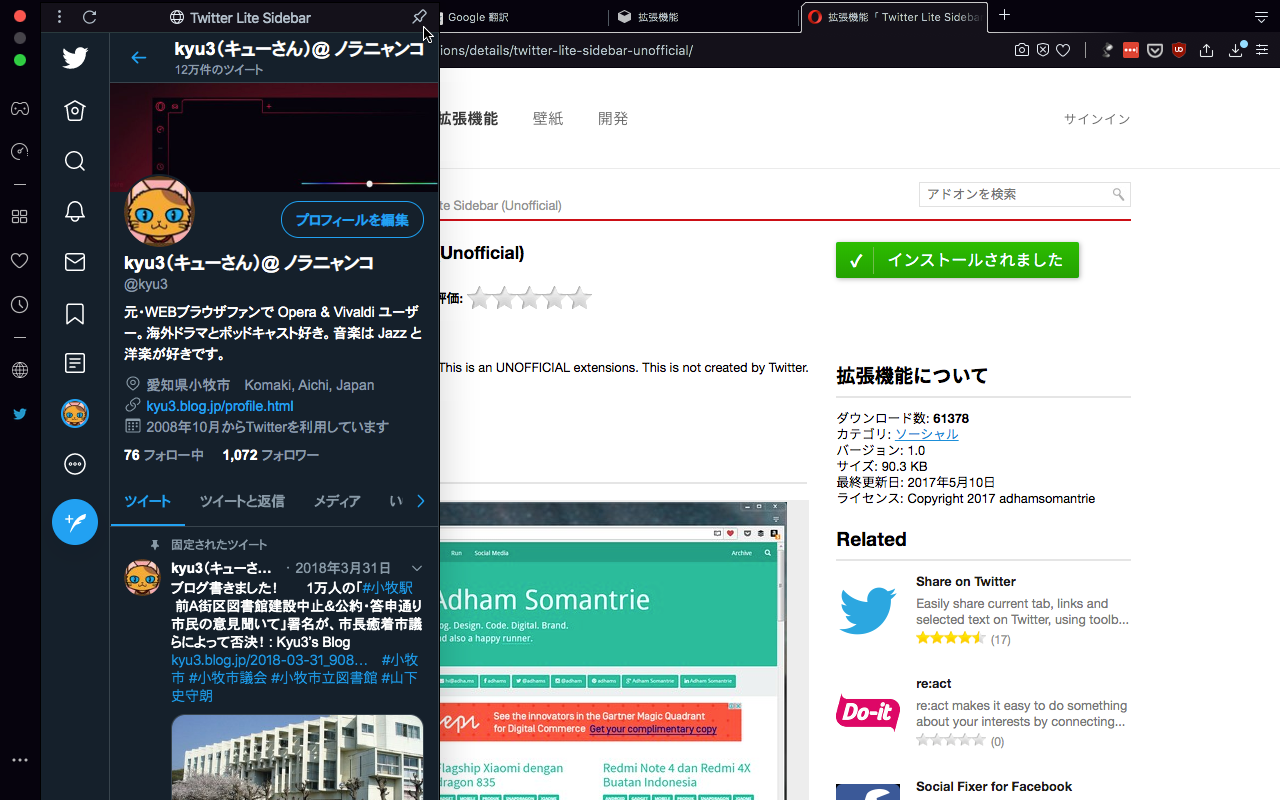Open ad blocker shield icon
Screen dimensions: 1280x800
pyautogui.click(x=1042, y=50)
